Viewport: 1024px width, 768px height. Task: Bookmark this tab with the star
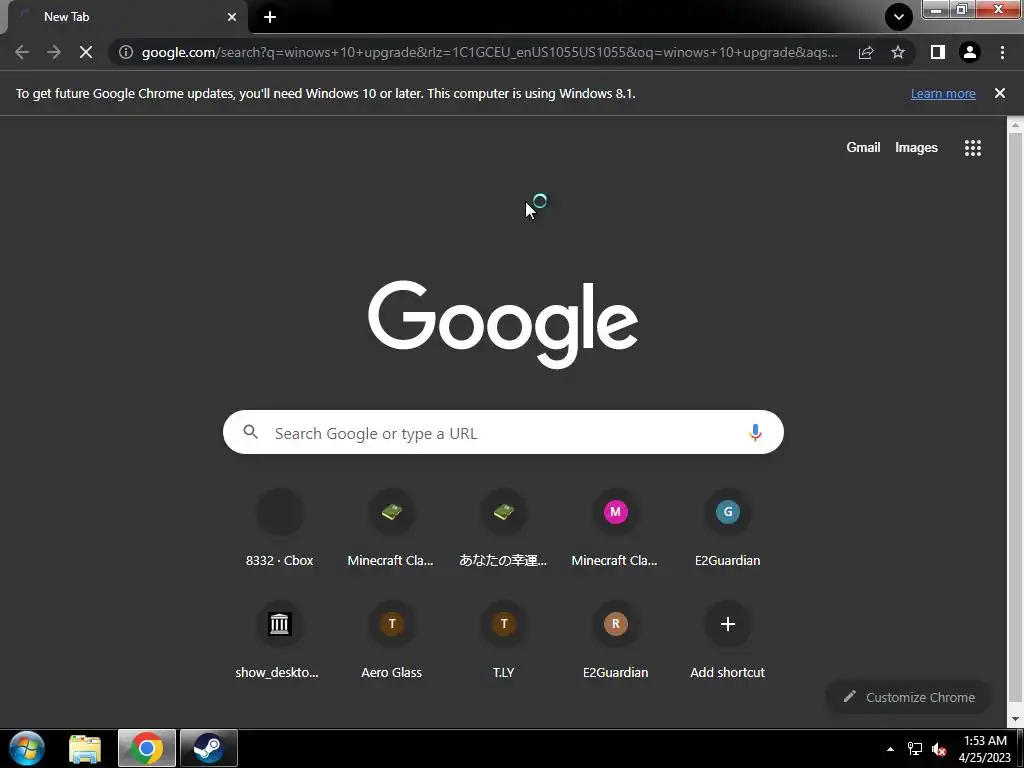(898, 52)
